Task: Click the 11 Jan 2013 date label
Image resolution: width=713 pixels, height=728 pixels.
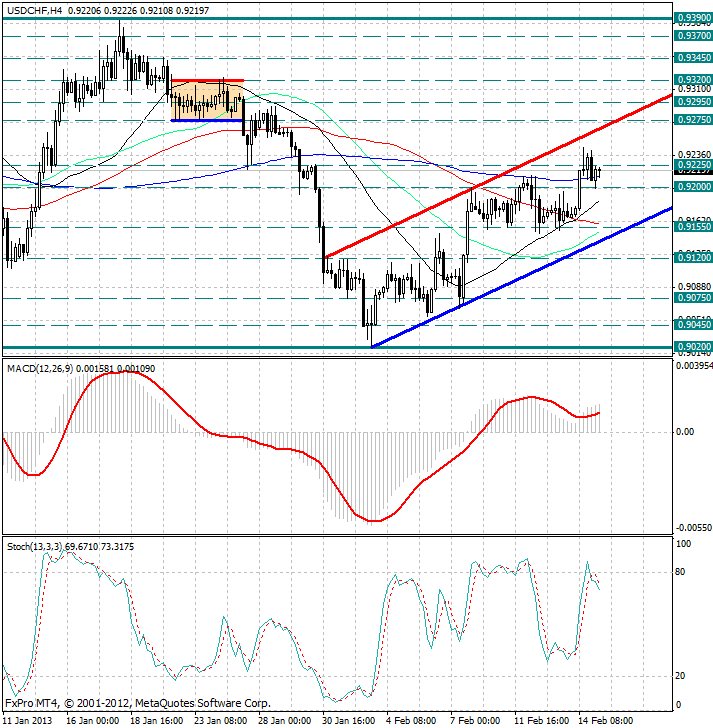Action: tap(27, 721)
